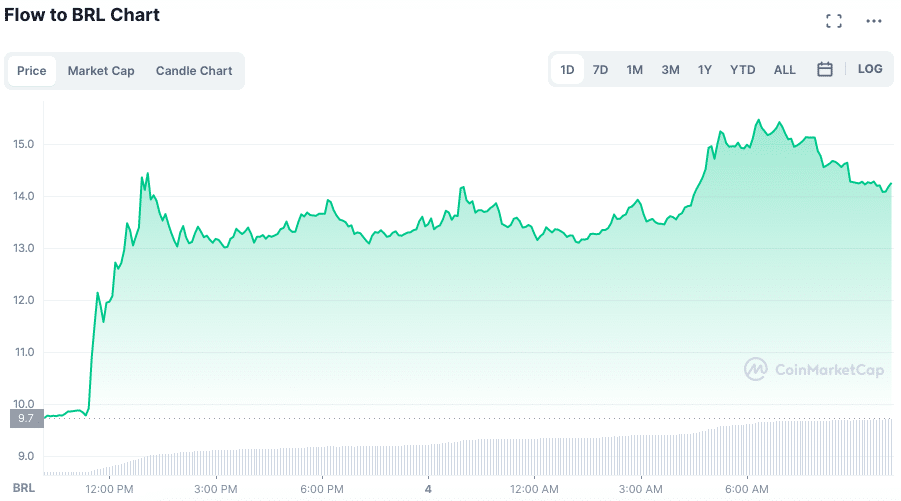Switch to the Price tab
Viewport: 901px width, 501px height.
coord(32,71)
